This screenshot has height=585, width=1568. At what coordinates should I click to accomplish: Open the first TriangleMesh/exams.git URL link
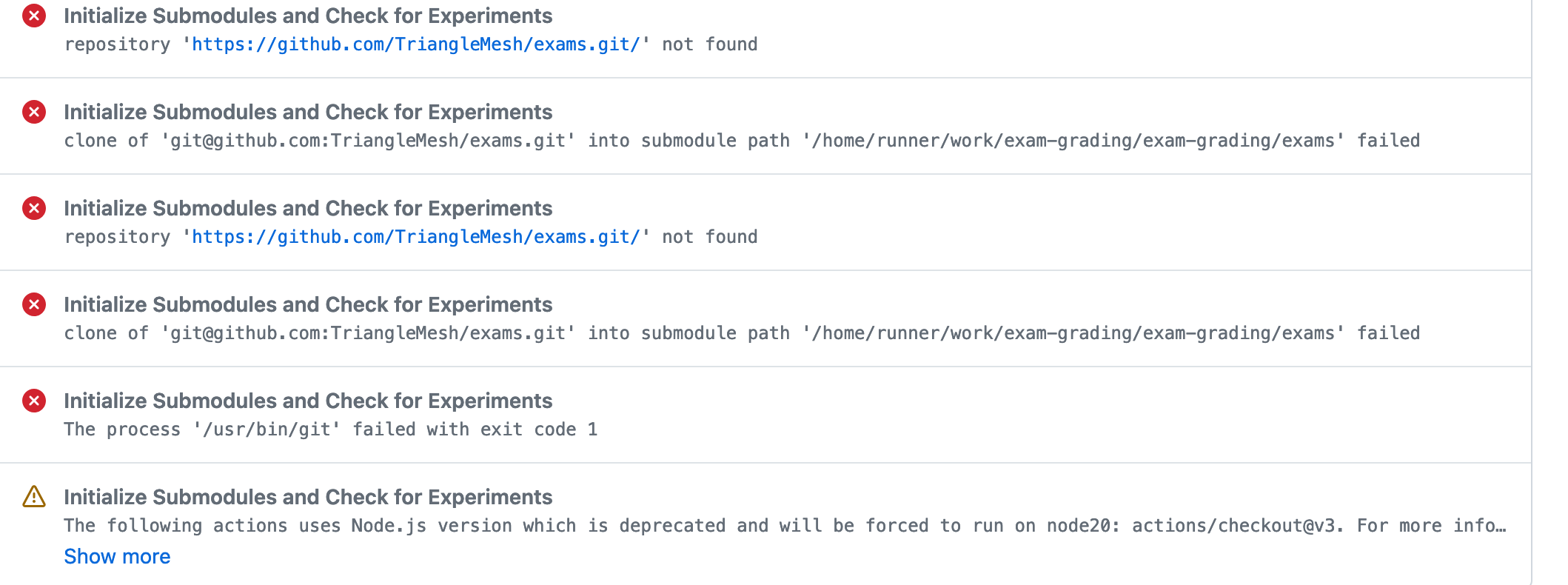click(416, 44)
